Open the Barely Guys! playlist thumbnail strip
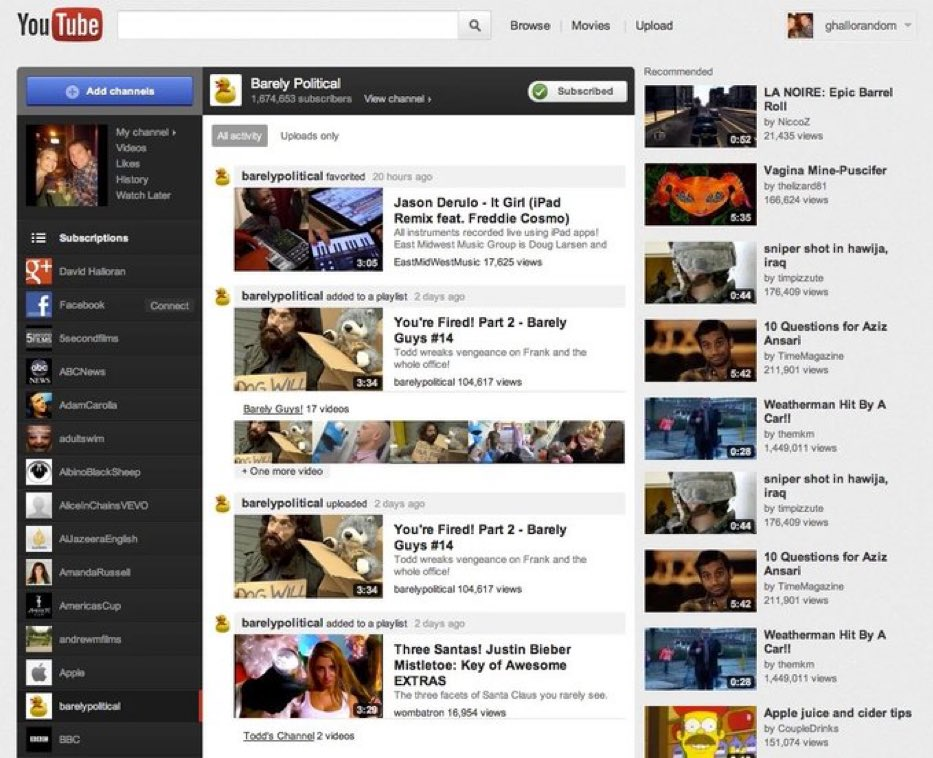The width and height of the screenshot is (933, 758). click(x=429, y=441)
